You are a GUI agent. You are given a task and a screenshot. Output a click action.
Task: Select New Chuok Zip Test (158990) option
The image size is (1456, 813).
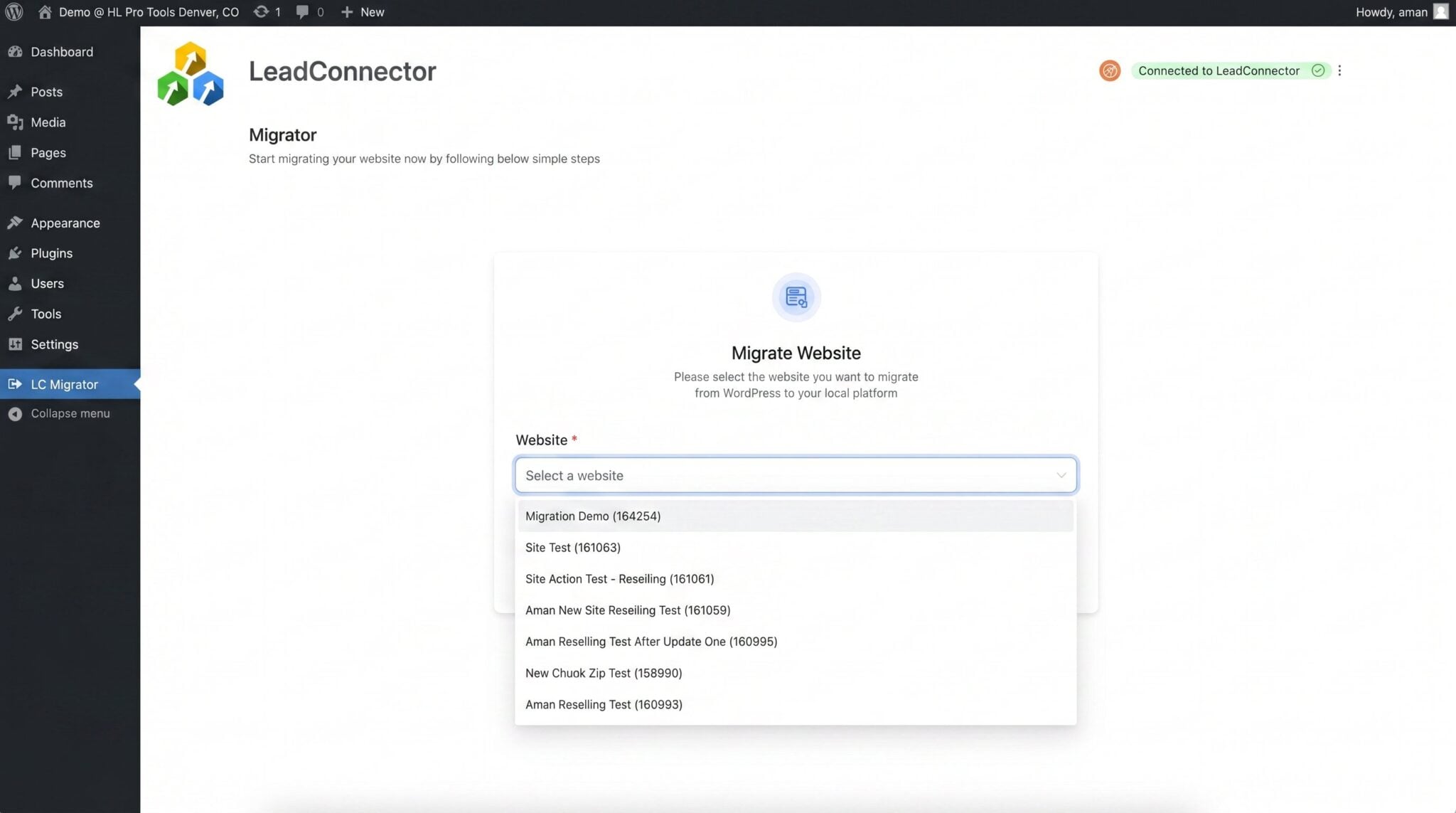coord(796,673)
